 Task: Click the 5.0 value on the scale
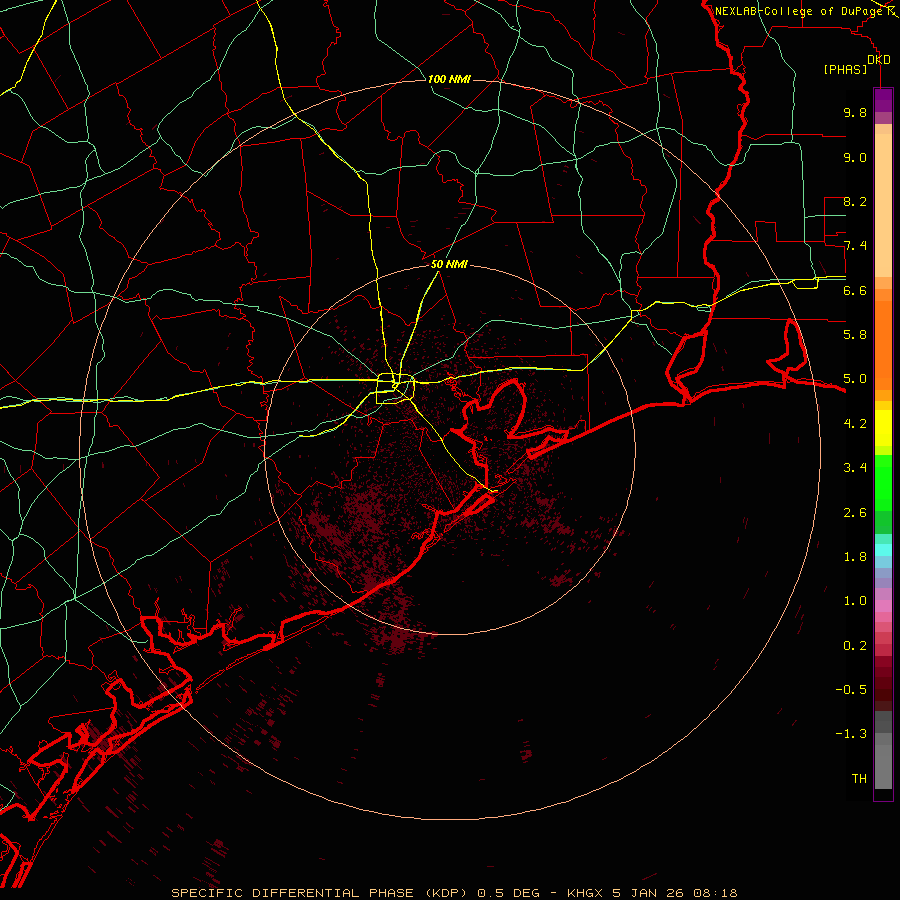[855, 379]
